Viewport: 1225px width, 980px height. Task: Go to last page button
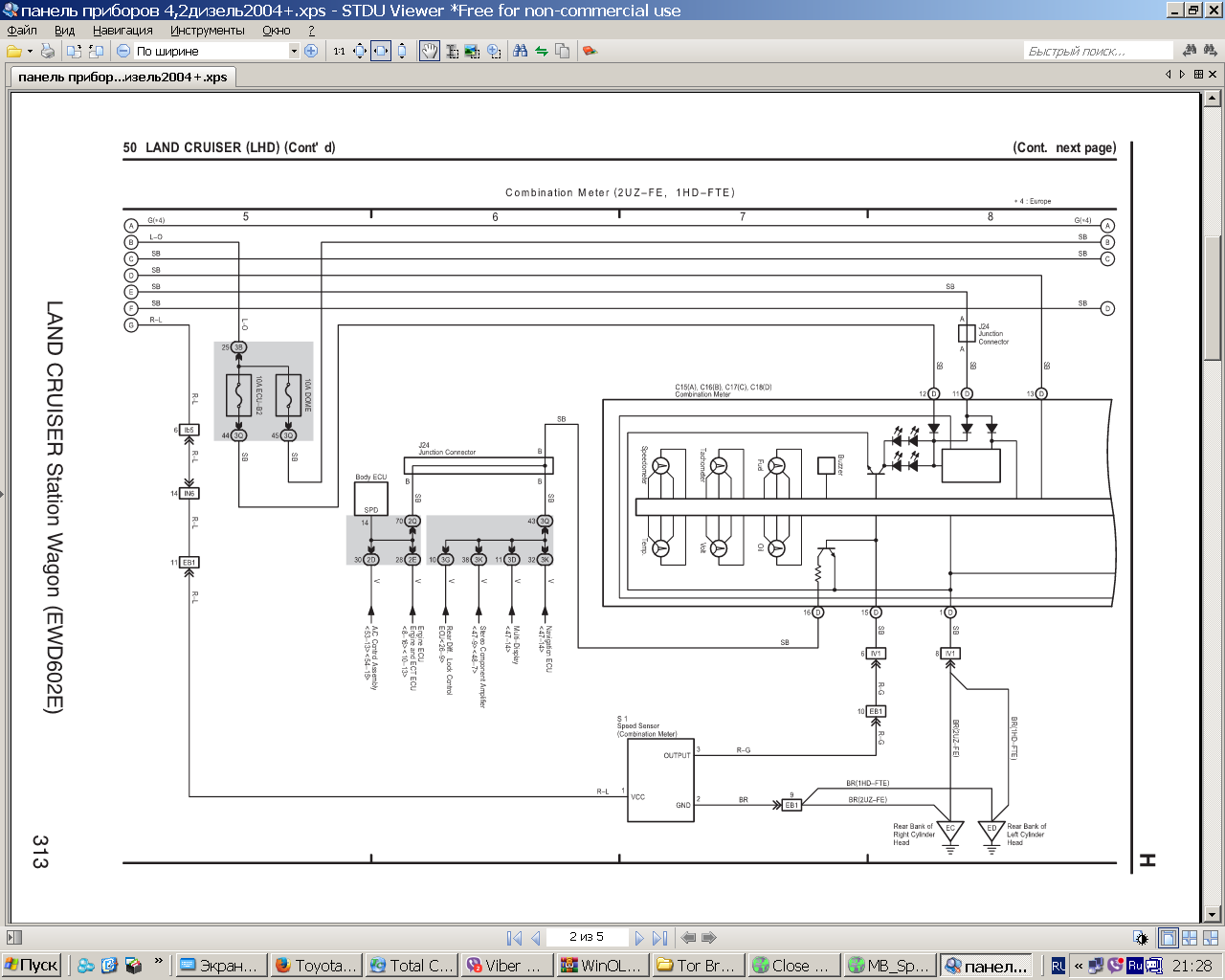(x=659, y=938)
